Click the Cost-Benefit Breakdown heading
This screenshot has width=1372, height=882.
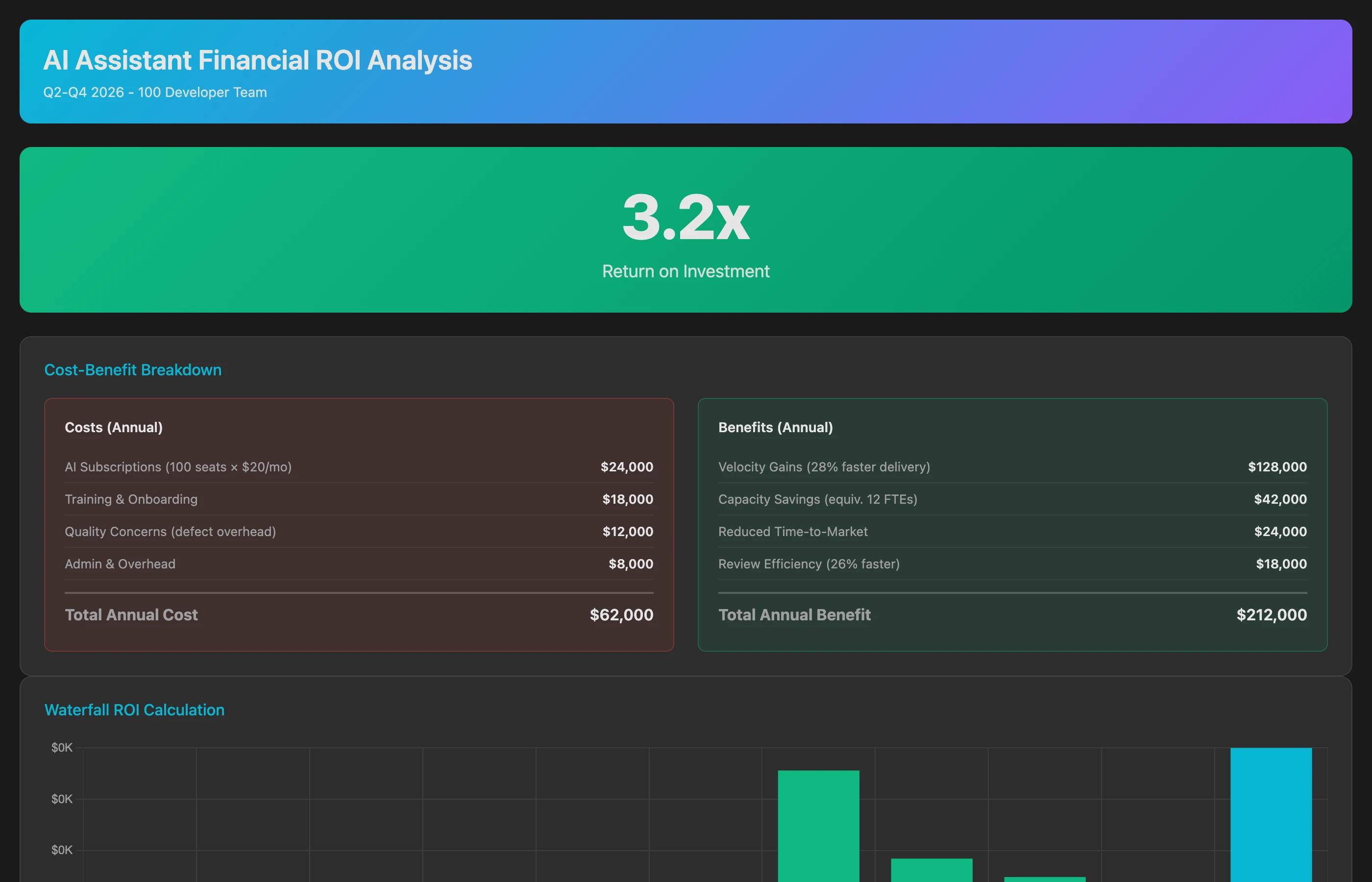click(133, 370)
